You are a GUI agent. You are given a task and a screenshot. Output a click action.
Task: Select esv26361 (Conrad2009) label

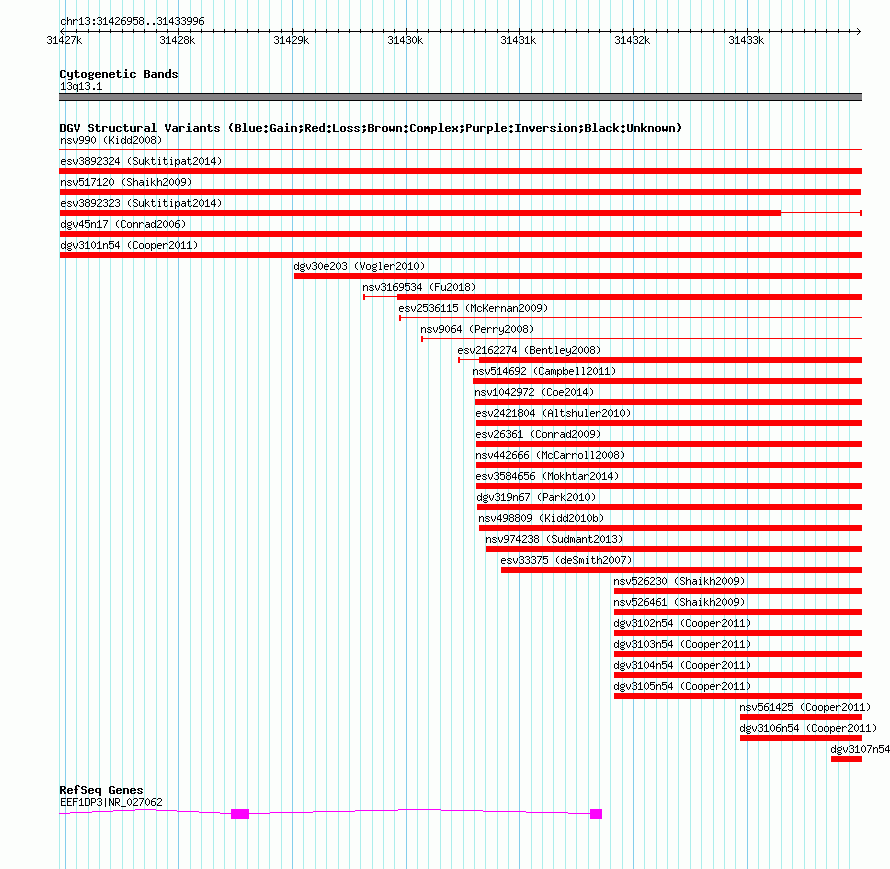[538, 434]
